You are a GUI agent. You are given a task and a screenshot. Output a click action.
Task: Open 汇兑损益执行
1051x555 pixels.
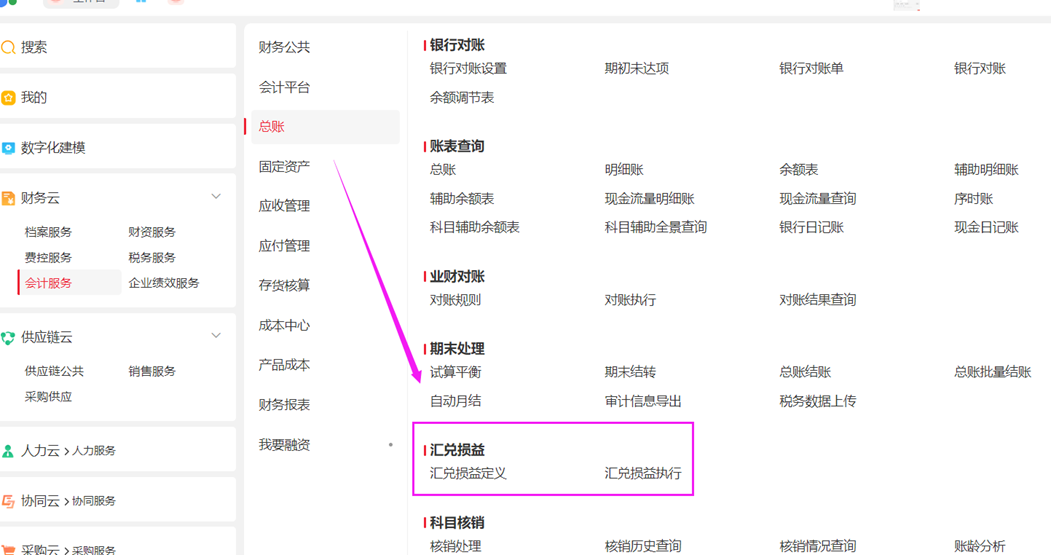click(643, 474)
